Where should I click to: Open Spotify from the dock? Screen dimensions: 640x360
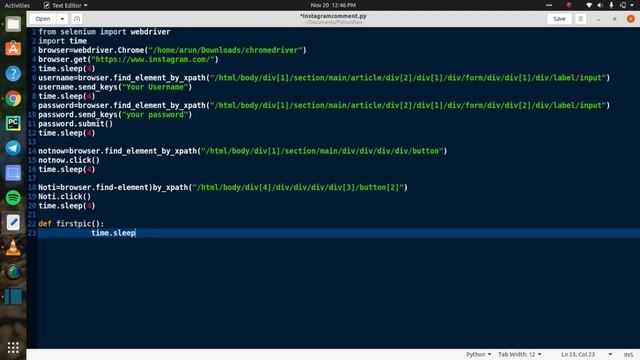point(13,198)
